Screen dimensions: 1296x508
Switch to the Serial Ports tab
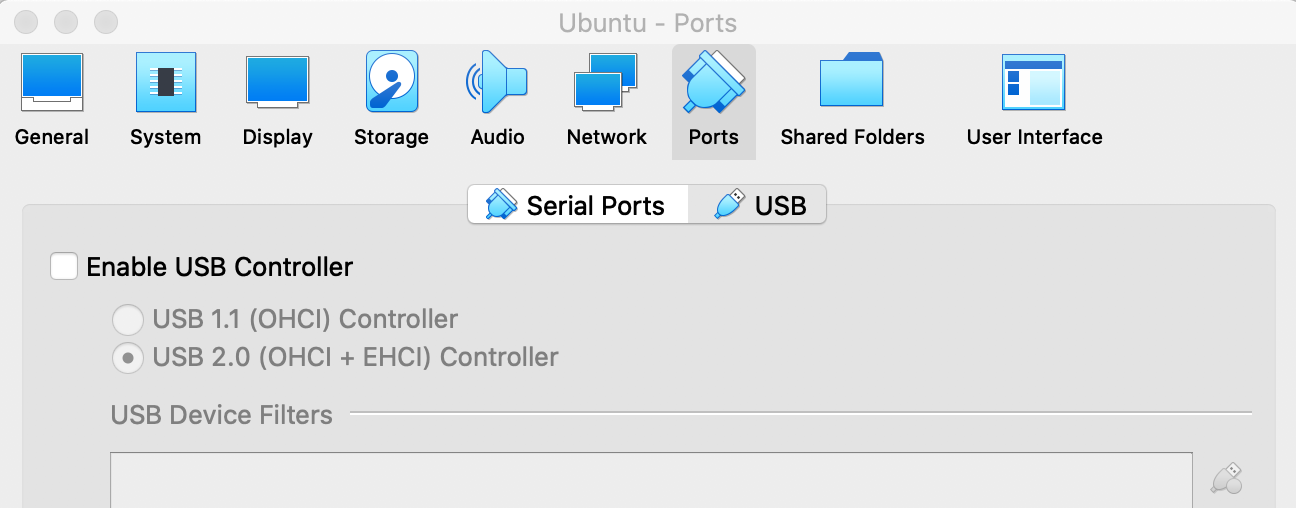[577, 205]
